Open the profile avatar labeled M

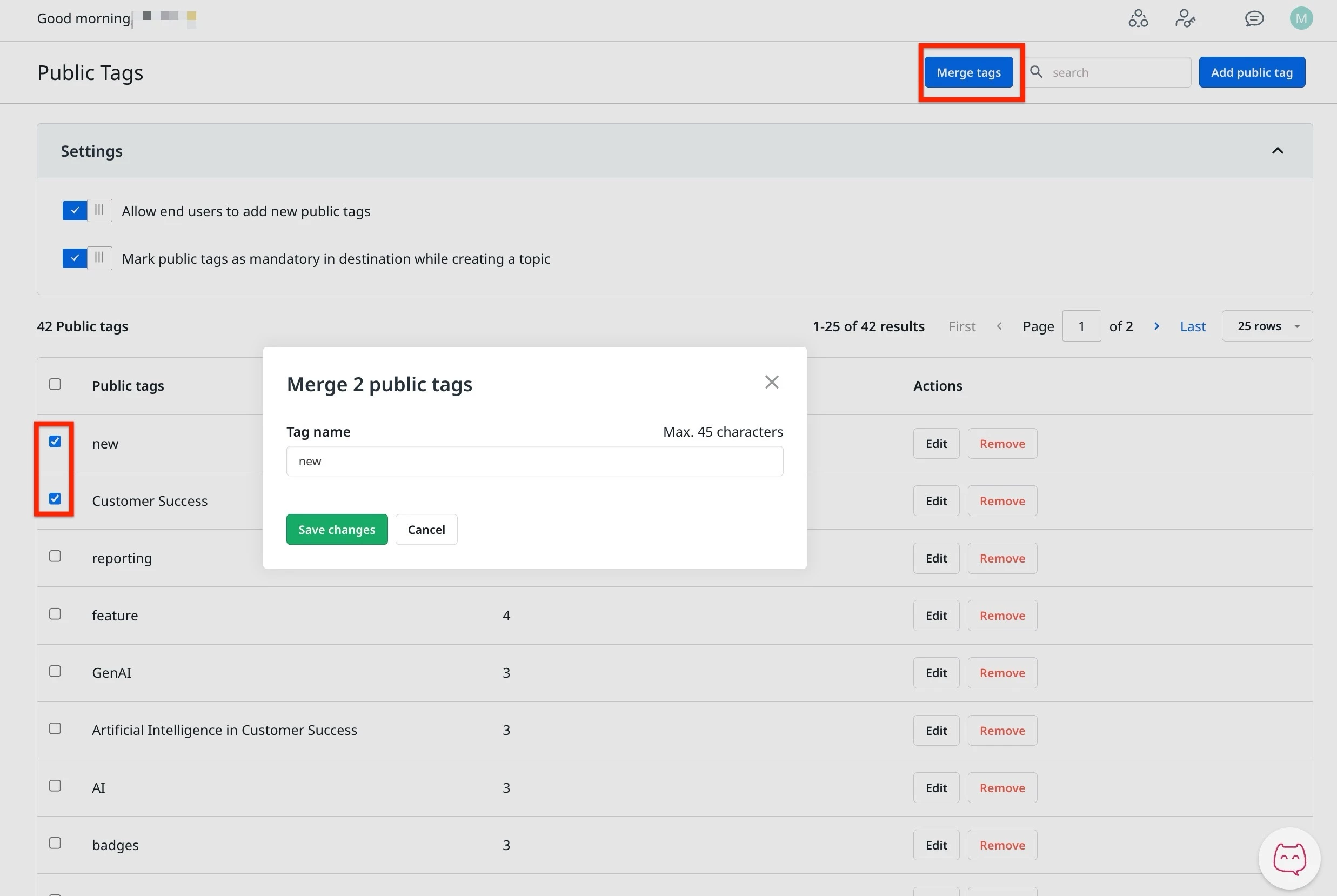tap(1300, 18)
